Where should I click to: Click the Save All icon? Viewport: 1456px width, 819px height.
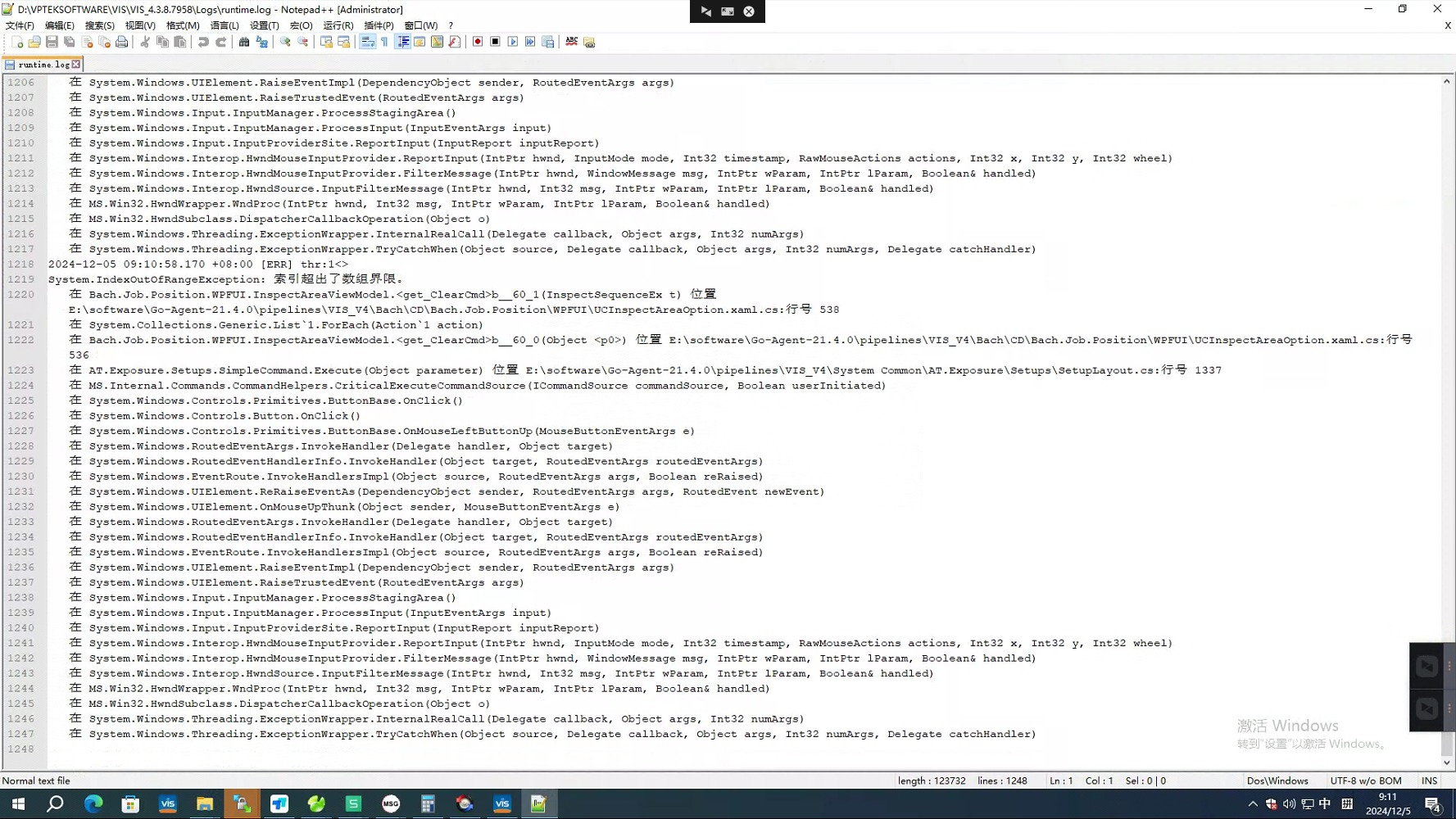tap(70, 42)
